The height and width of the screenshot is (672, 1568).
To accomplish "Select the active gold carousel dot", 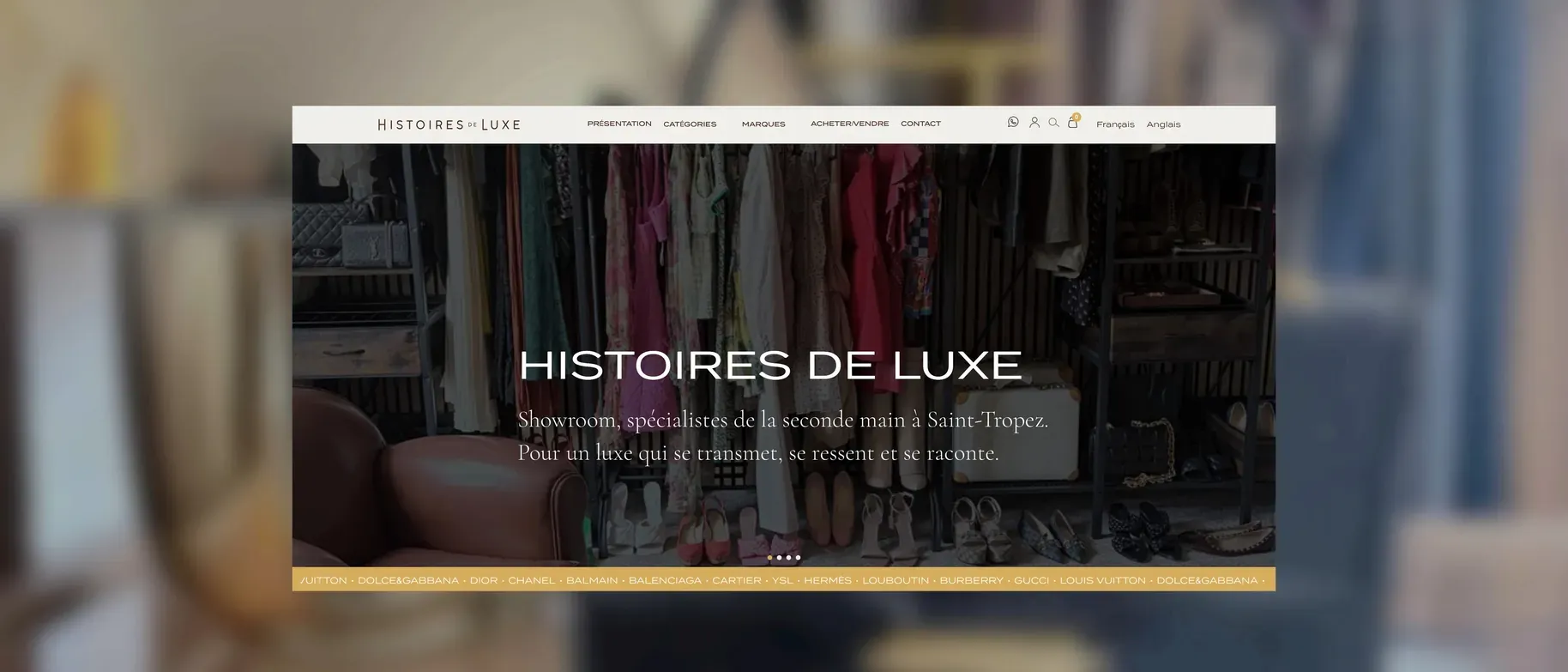I will pos(770,558).
